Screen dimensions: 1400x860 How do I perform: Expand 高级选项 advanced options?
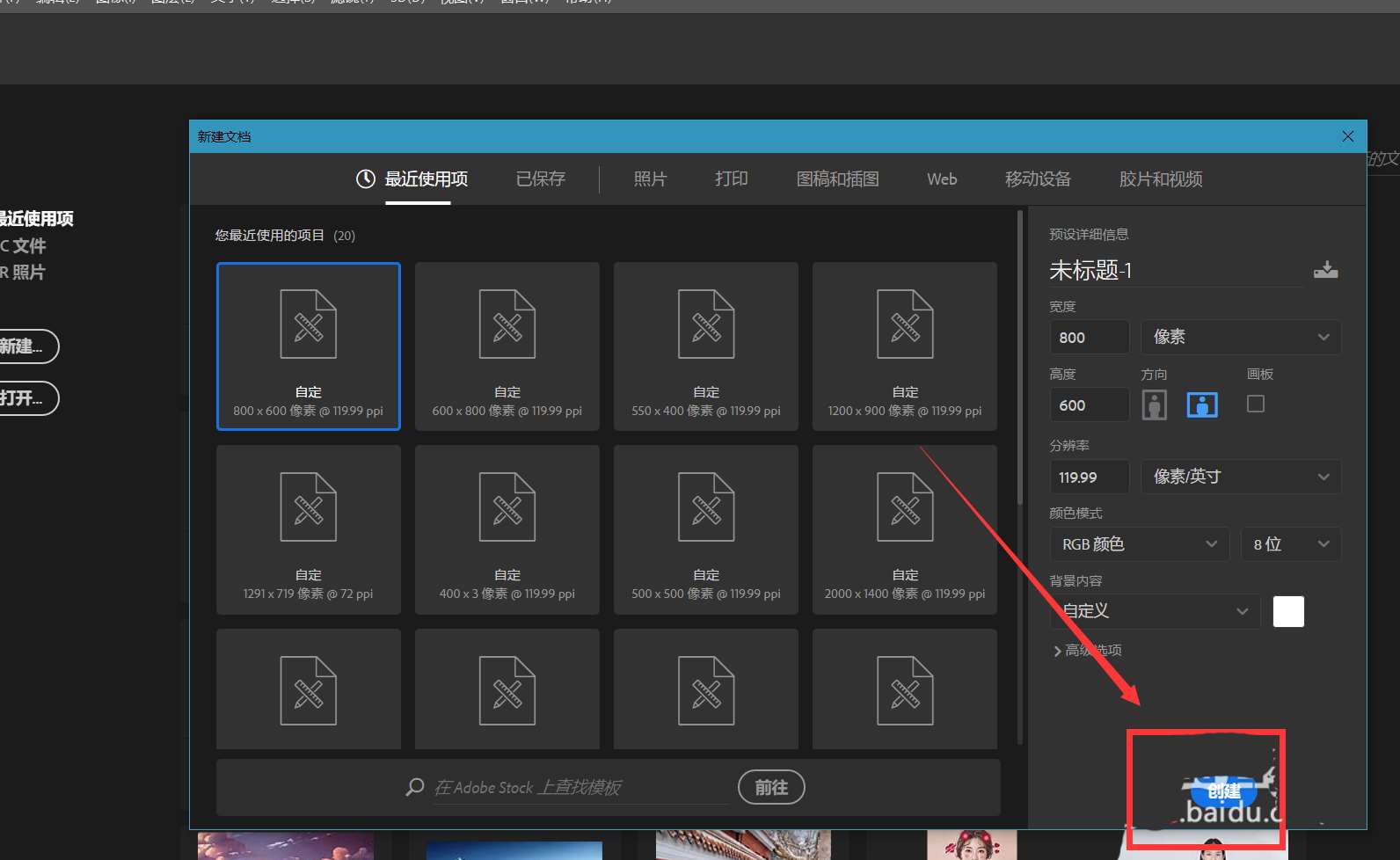(x=1087, y=651)
